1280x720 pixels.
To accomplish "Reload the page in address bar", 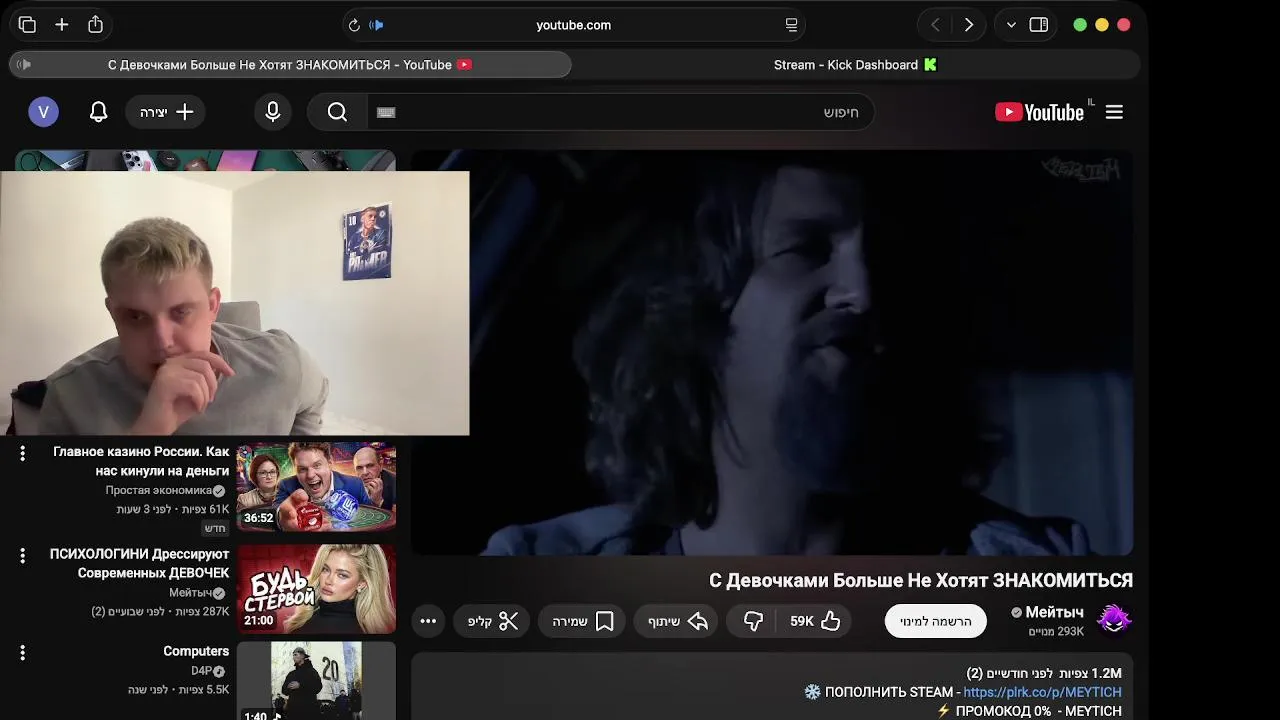I will tap(353, 25).
